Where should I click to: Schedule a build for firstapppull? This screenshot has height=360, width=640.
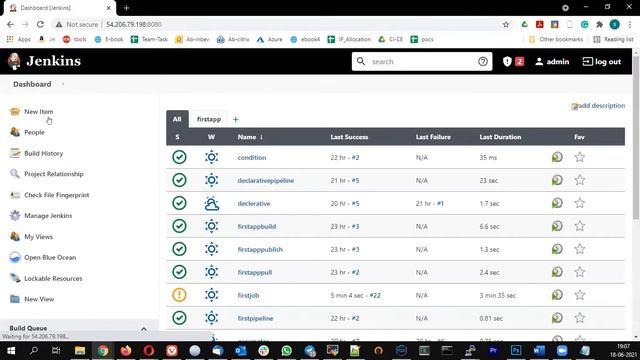click(x=557, y=272)
